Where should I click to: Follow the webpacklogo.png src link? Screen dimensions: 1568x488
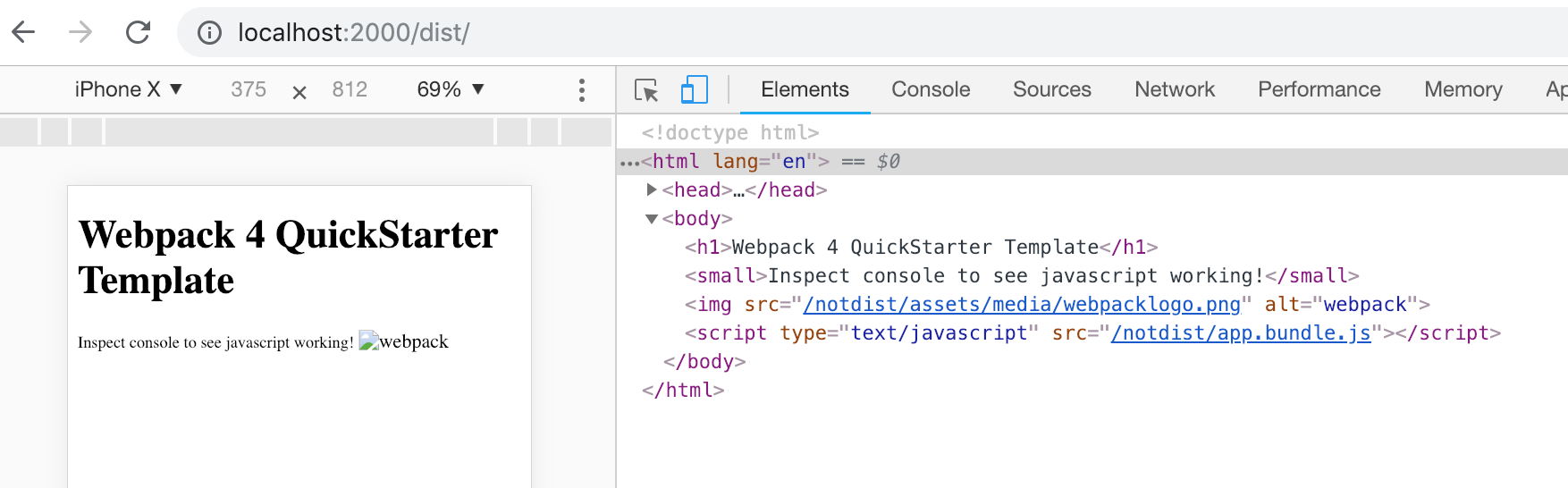pyautogui.click(x=1022, y=305)
